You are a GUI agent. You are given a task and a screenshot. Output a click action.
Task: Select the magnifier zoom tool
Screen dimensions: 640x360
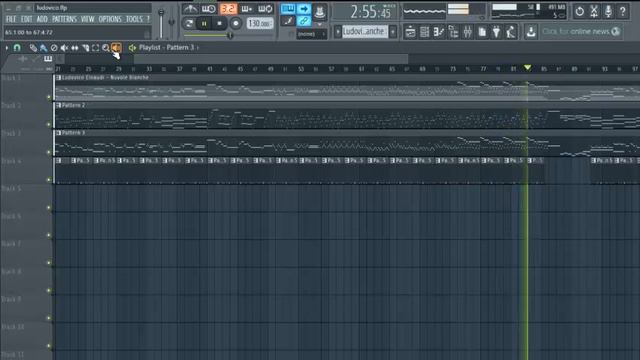(x=106, y=48)
